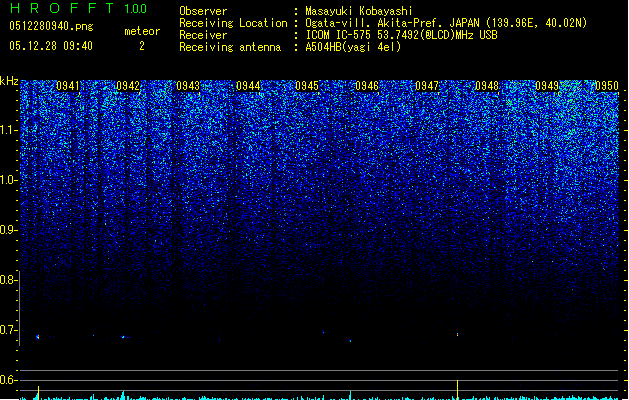Click the kHz axis unit label
This screenshot has width=629, height=400.
point(9,81)
